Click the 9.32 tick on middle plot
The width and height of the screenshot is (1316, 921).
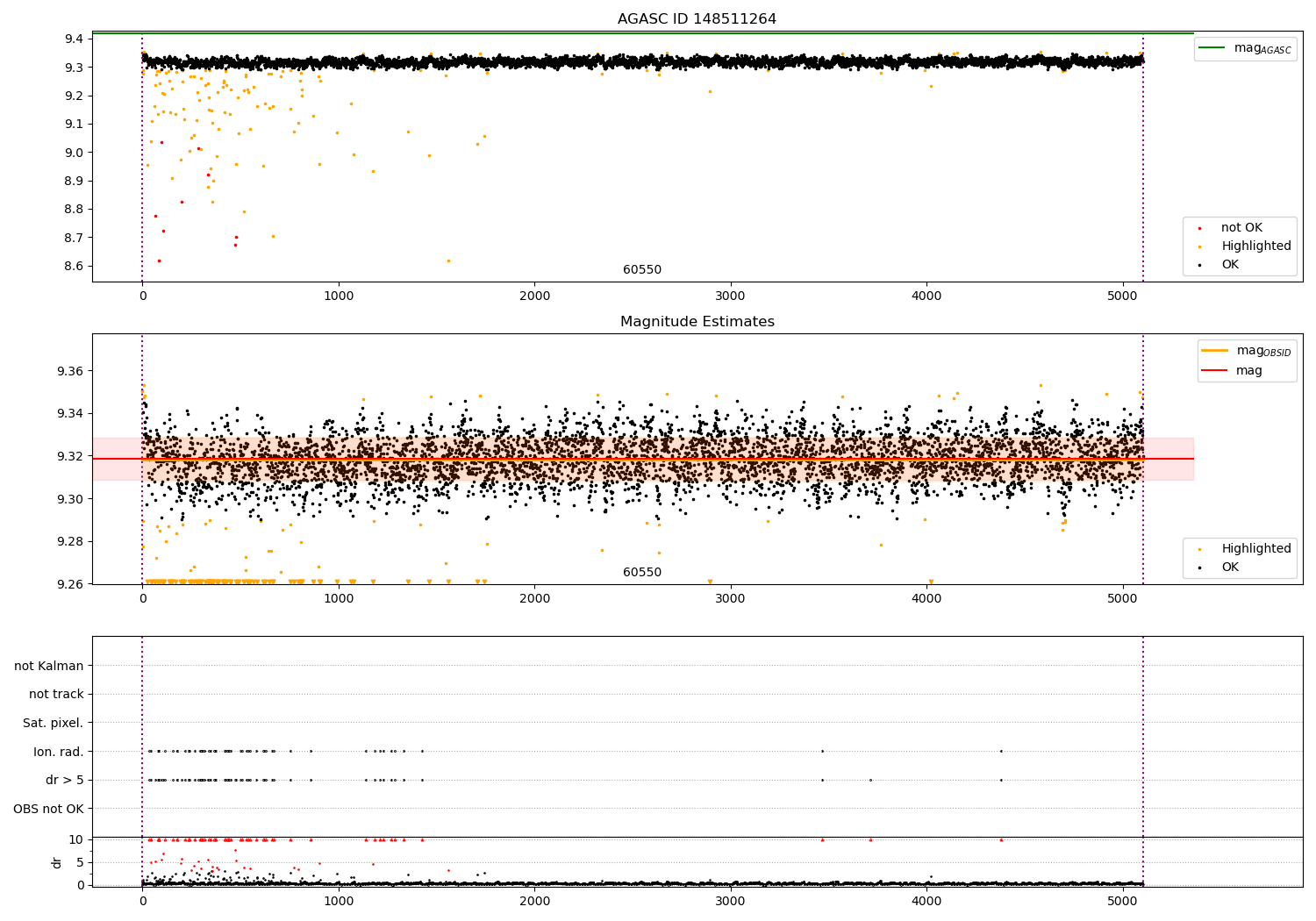[70, 456]
